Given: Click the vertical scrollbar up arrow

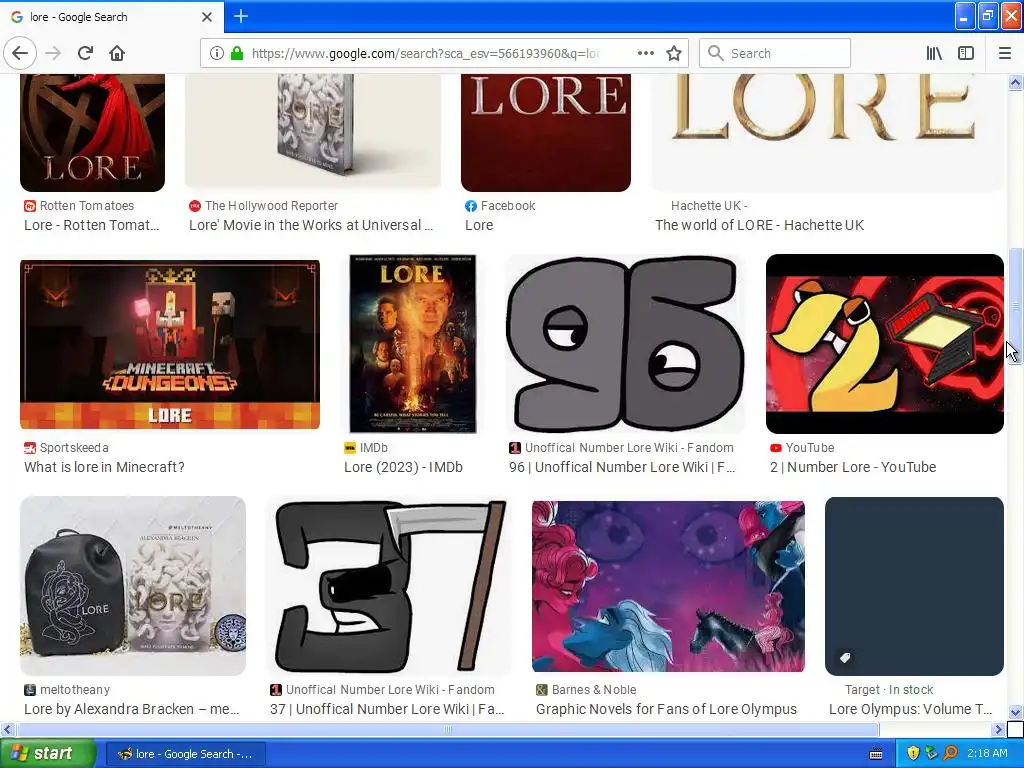Looking at the screenshot, I should [x=1015, y=82].
